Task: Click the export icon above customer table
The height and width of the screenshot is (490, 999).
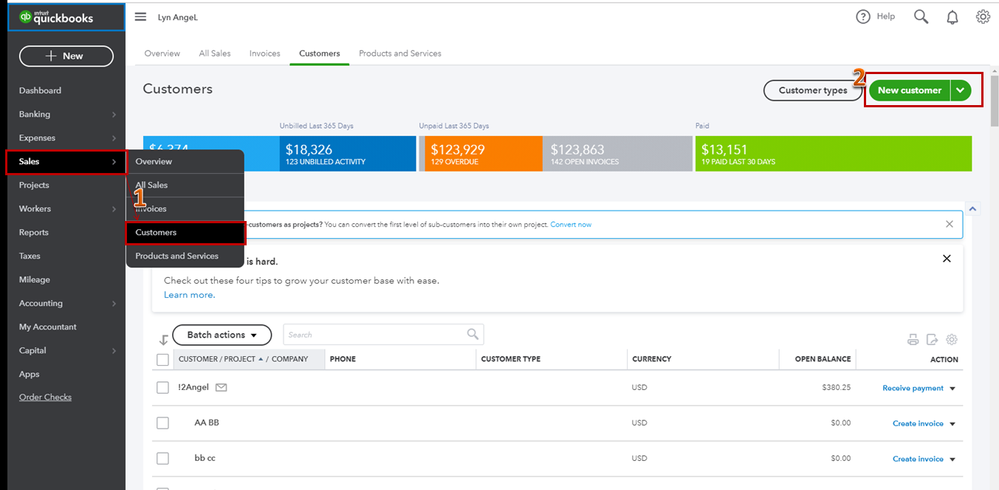Action: click(932, 339)
